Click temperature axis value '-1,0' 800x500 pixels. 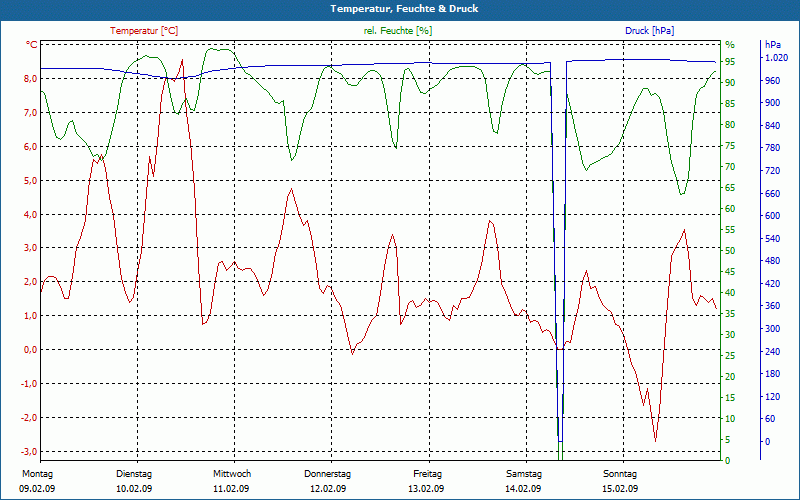[28, 384]
